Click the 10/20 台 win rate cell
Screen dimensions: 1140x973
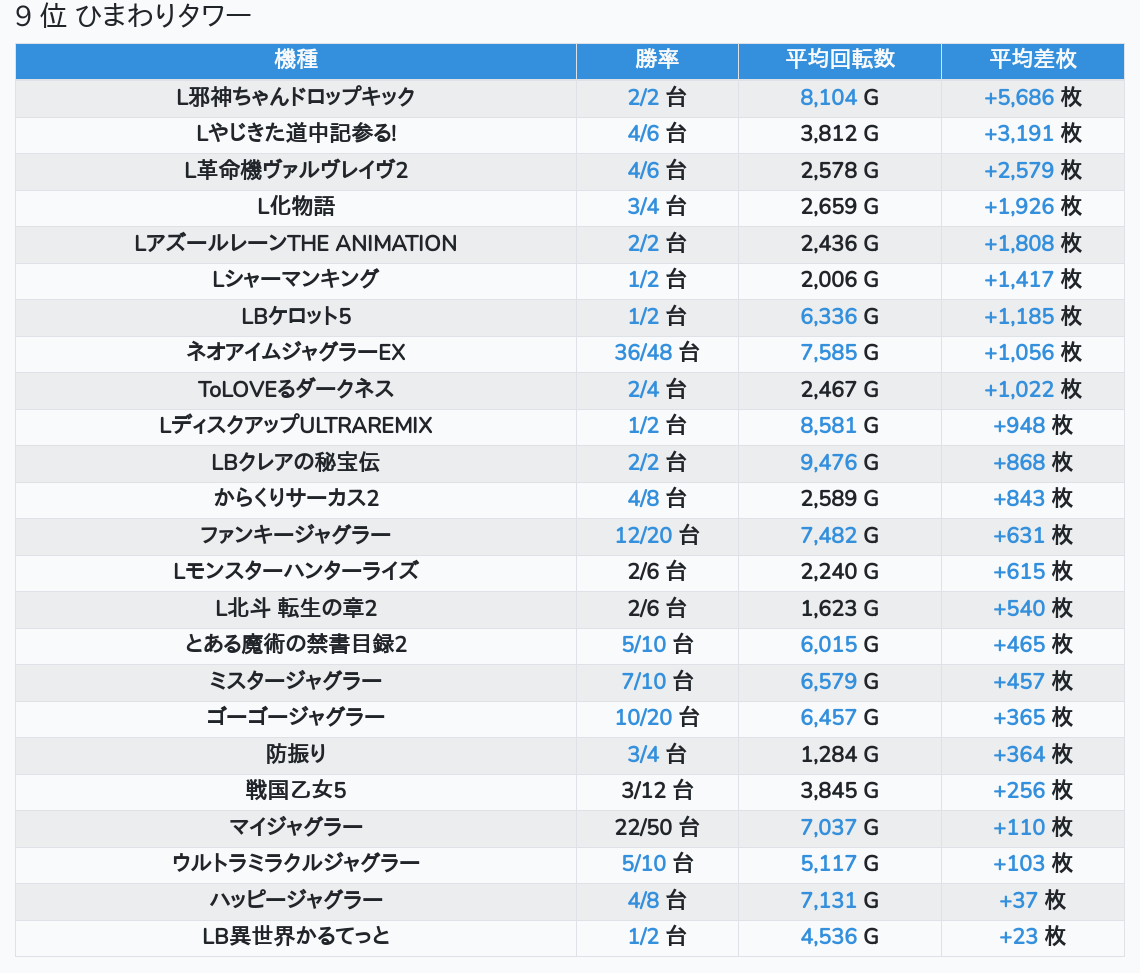[657, 718]
